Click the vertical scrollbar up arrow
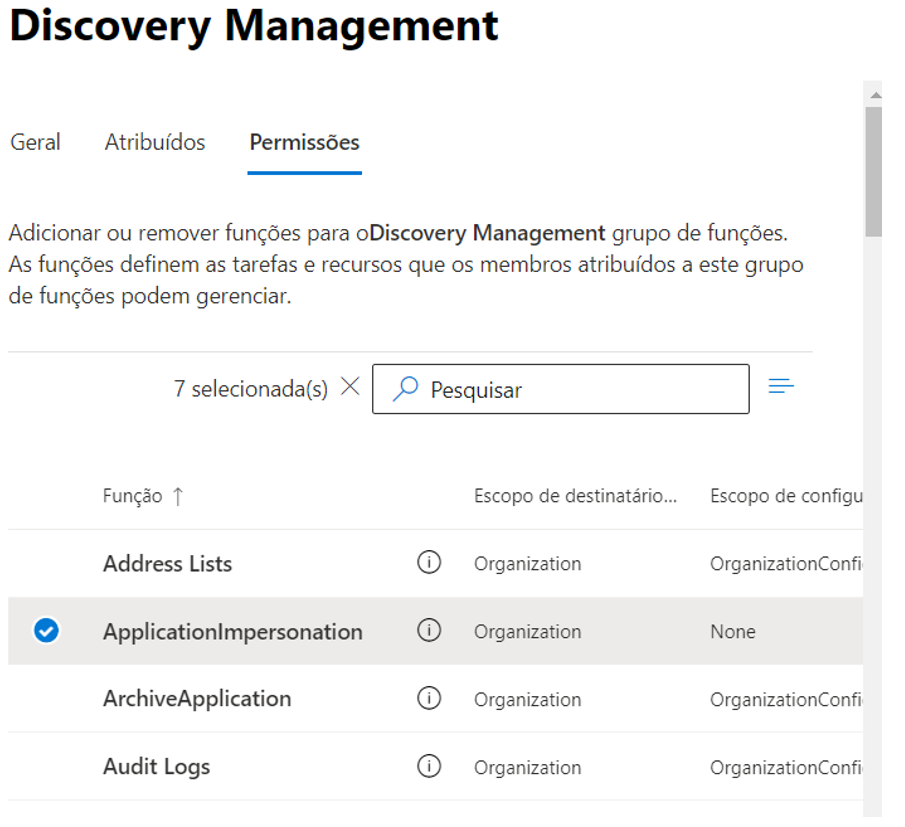Screen dimensions: 905x827 875,95
